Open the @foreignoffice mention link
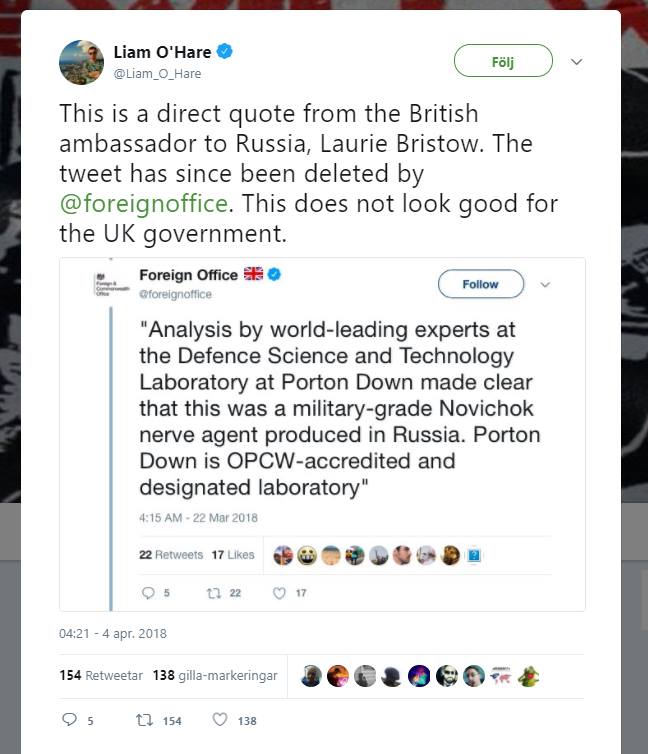Viewport: 648px width, 754px height. [x=144, y=204]
